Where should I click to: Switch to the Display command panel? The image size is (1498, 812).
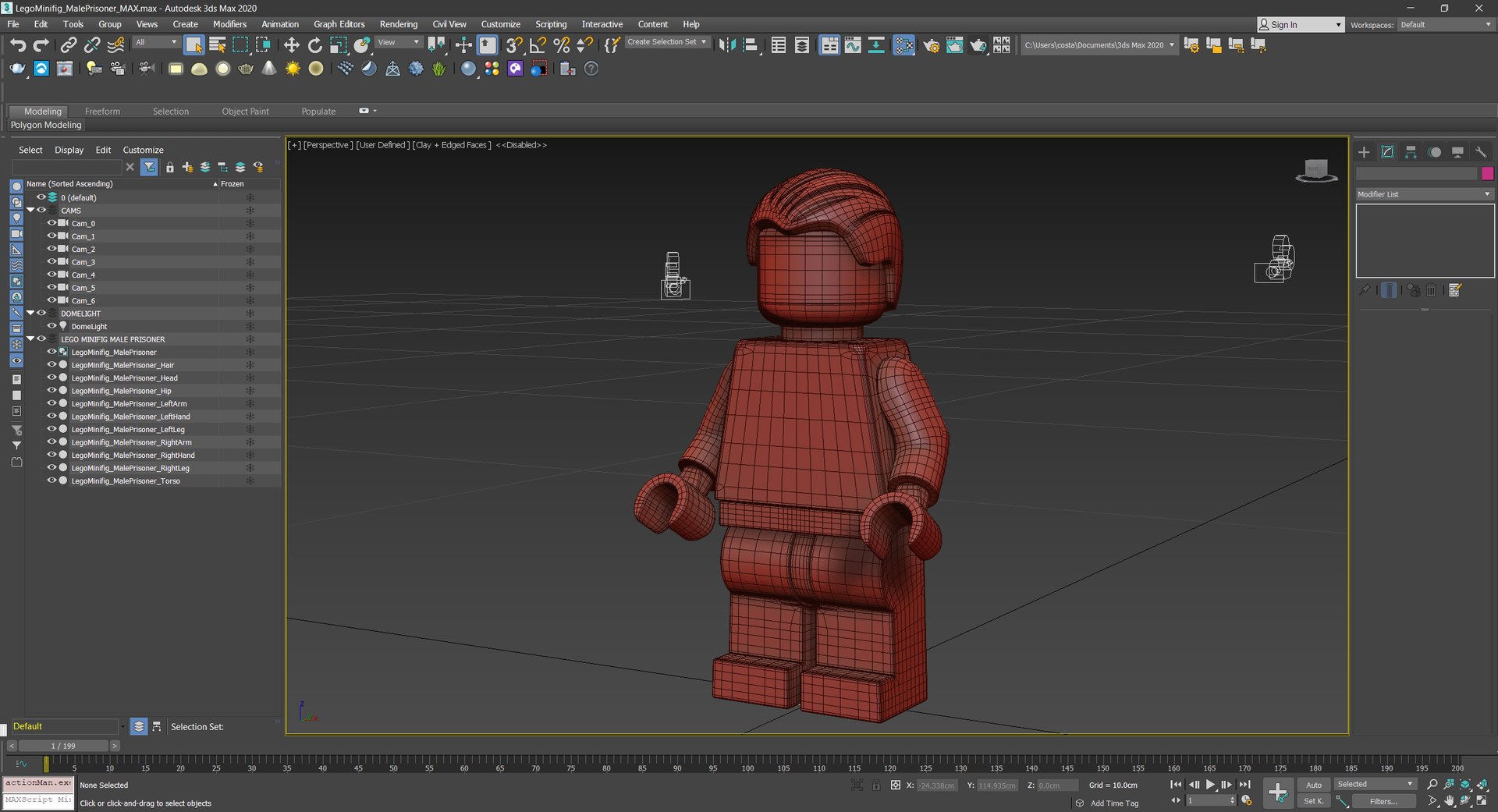[1457, 152]
